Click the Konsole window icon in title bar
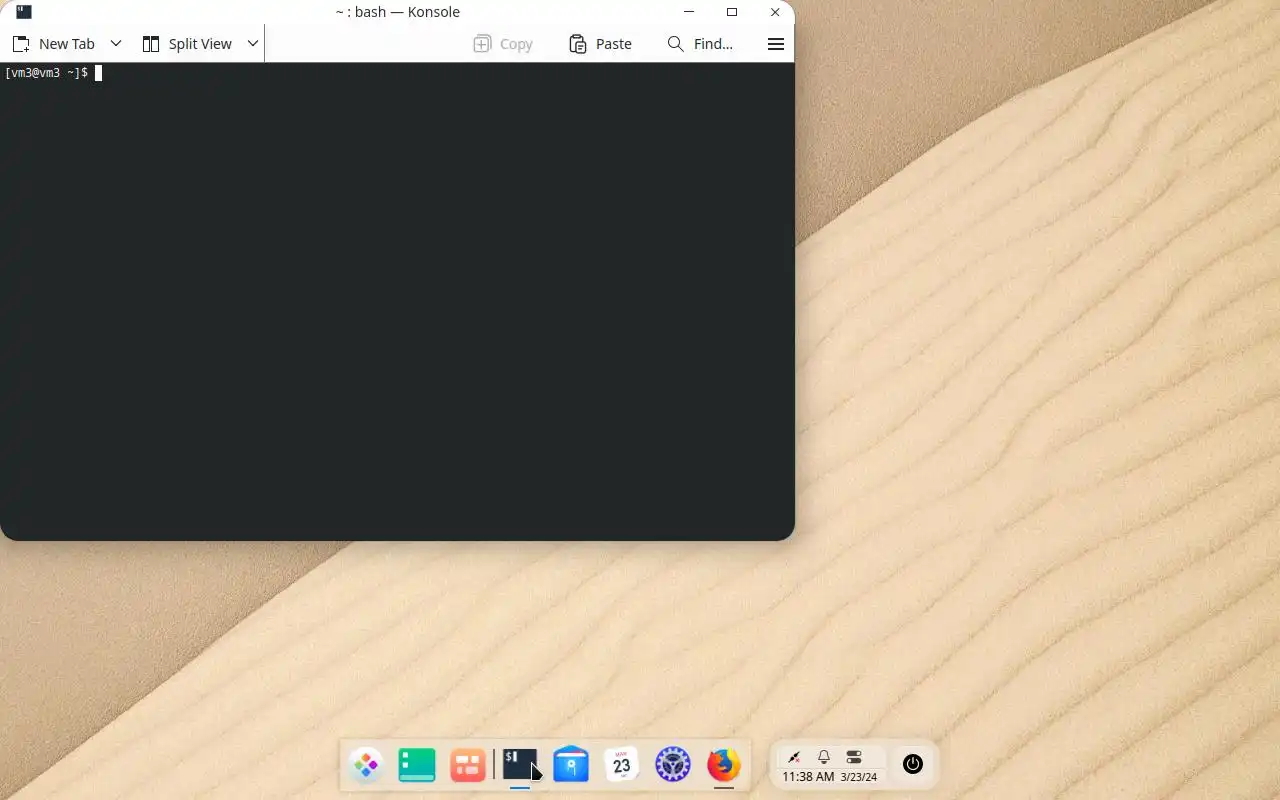 (x=24, y=12)
